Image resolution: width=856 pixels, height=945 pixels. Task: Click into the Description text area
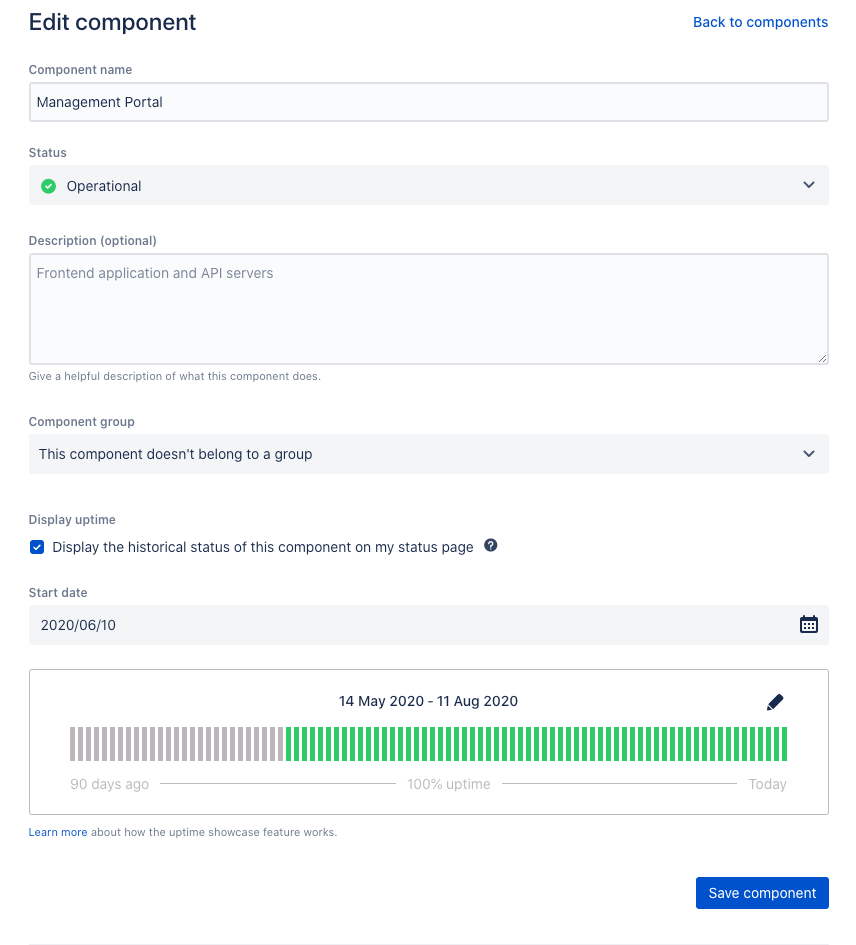point(429,309)
